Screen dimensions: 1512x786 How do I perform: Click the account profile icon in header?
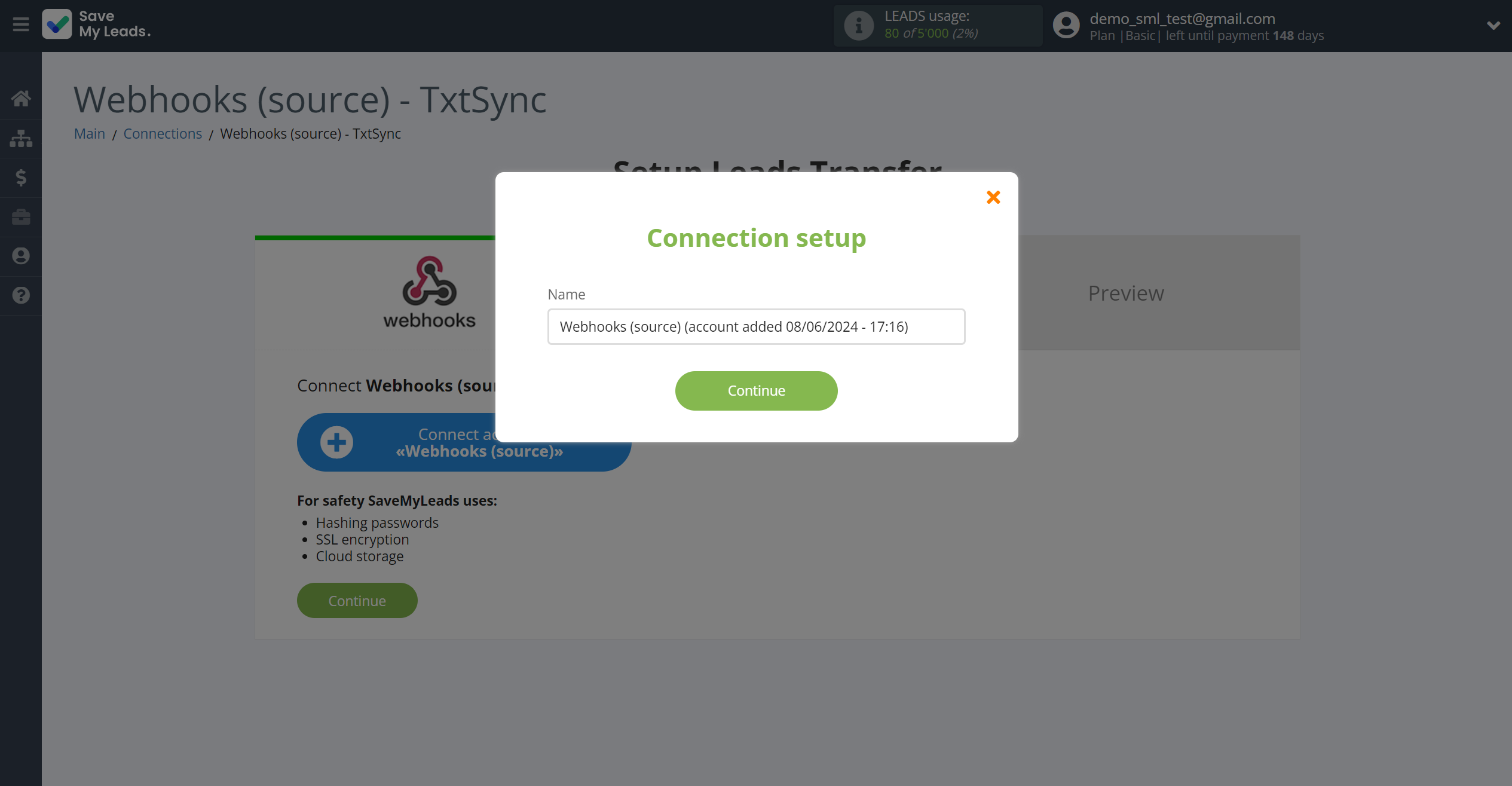tap(1066, 26)
